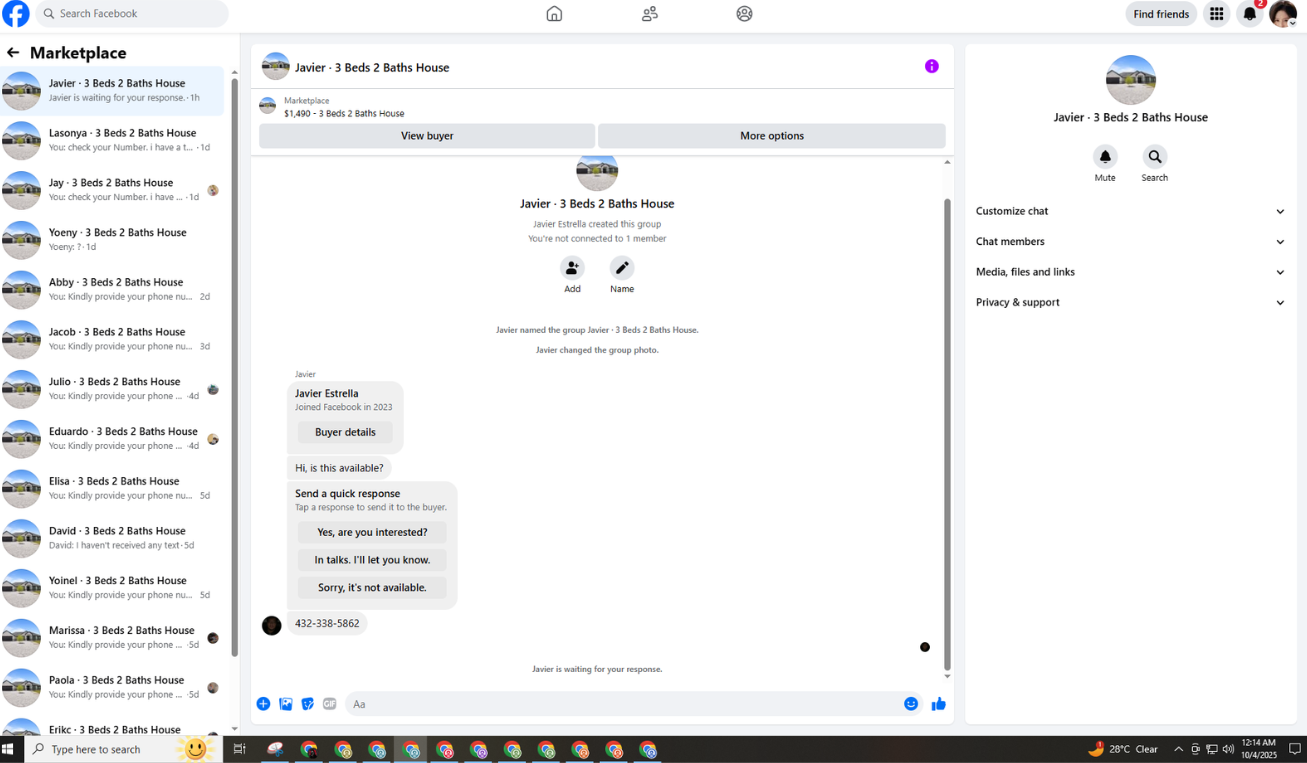
Task: Click the chat messages scrollbar
Action: [x=948, y=435]
